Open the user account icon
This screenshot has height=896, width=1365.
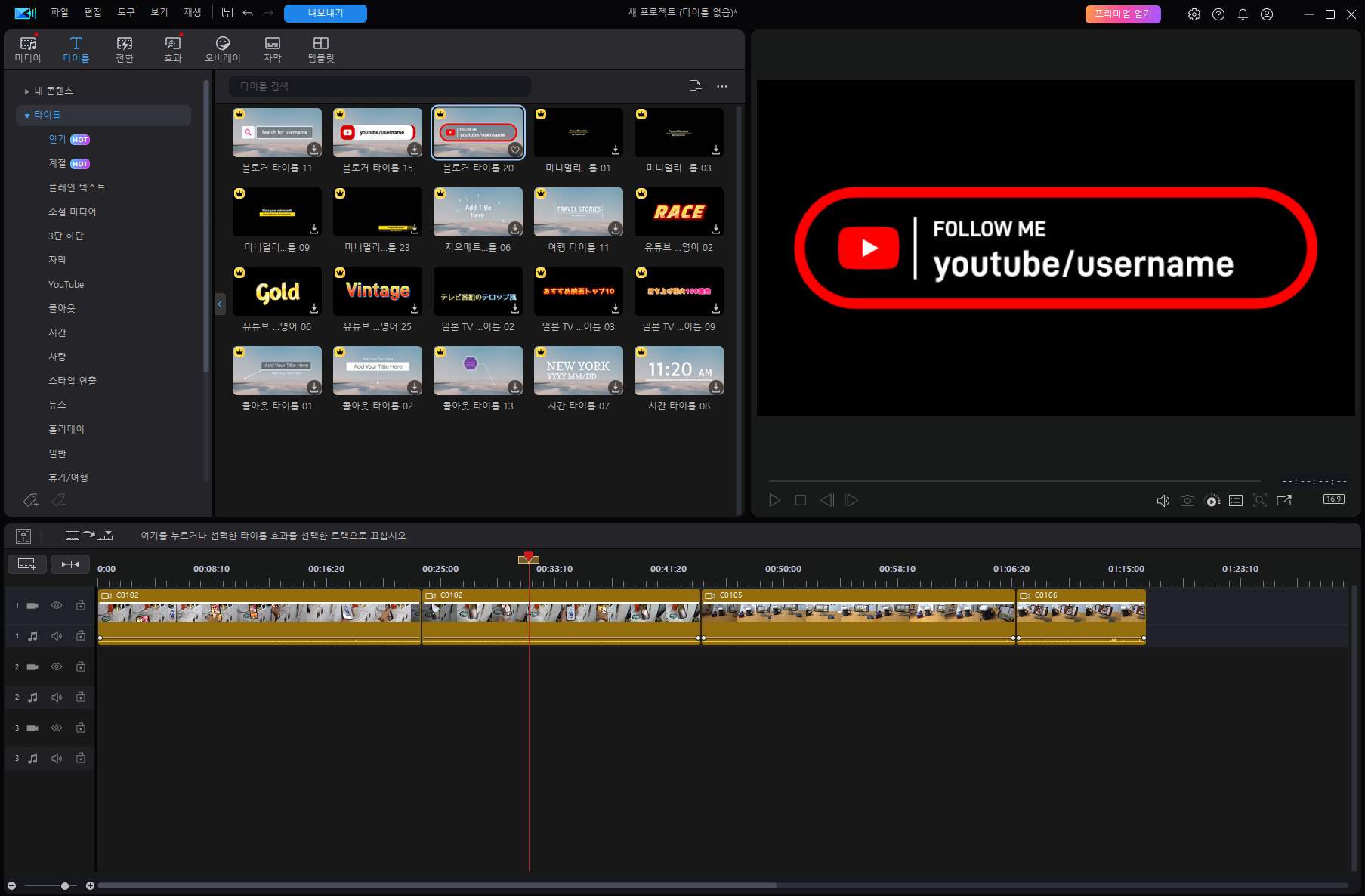[x=1267, y=14]
